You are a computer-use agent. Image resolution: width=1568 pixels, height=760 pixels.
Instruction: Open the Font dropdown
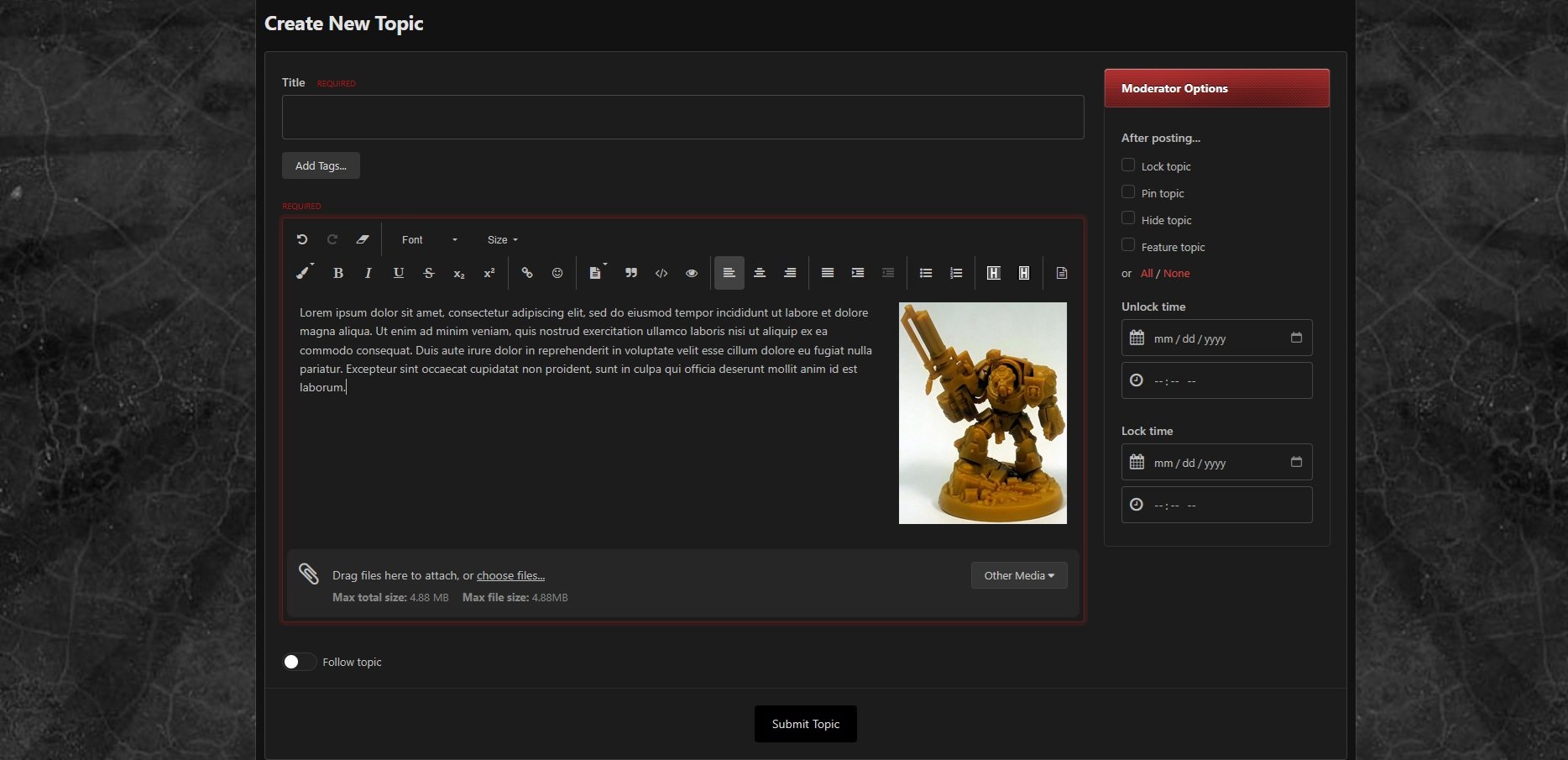pos(429,240)
